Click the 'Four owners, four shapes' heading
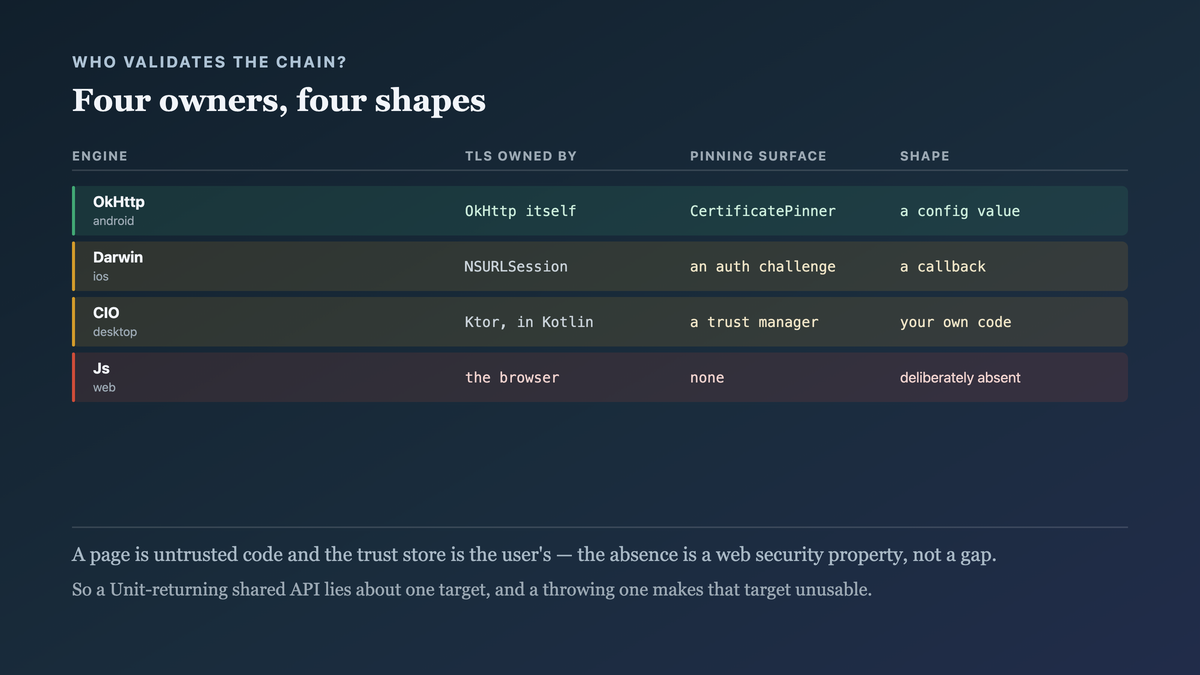The width and height of the screenshot is (1200, 675). (279, 101)
